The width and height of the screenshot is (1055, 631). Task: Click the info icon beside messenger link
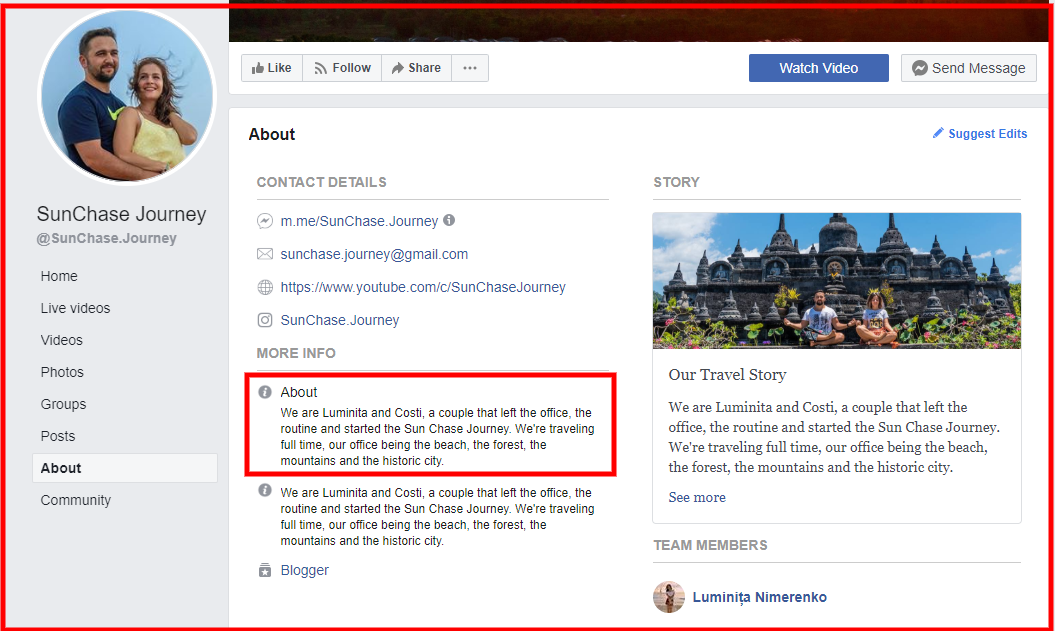click(x=449, y=220)
